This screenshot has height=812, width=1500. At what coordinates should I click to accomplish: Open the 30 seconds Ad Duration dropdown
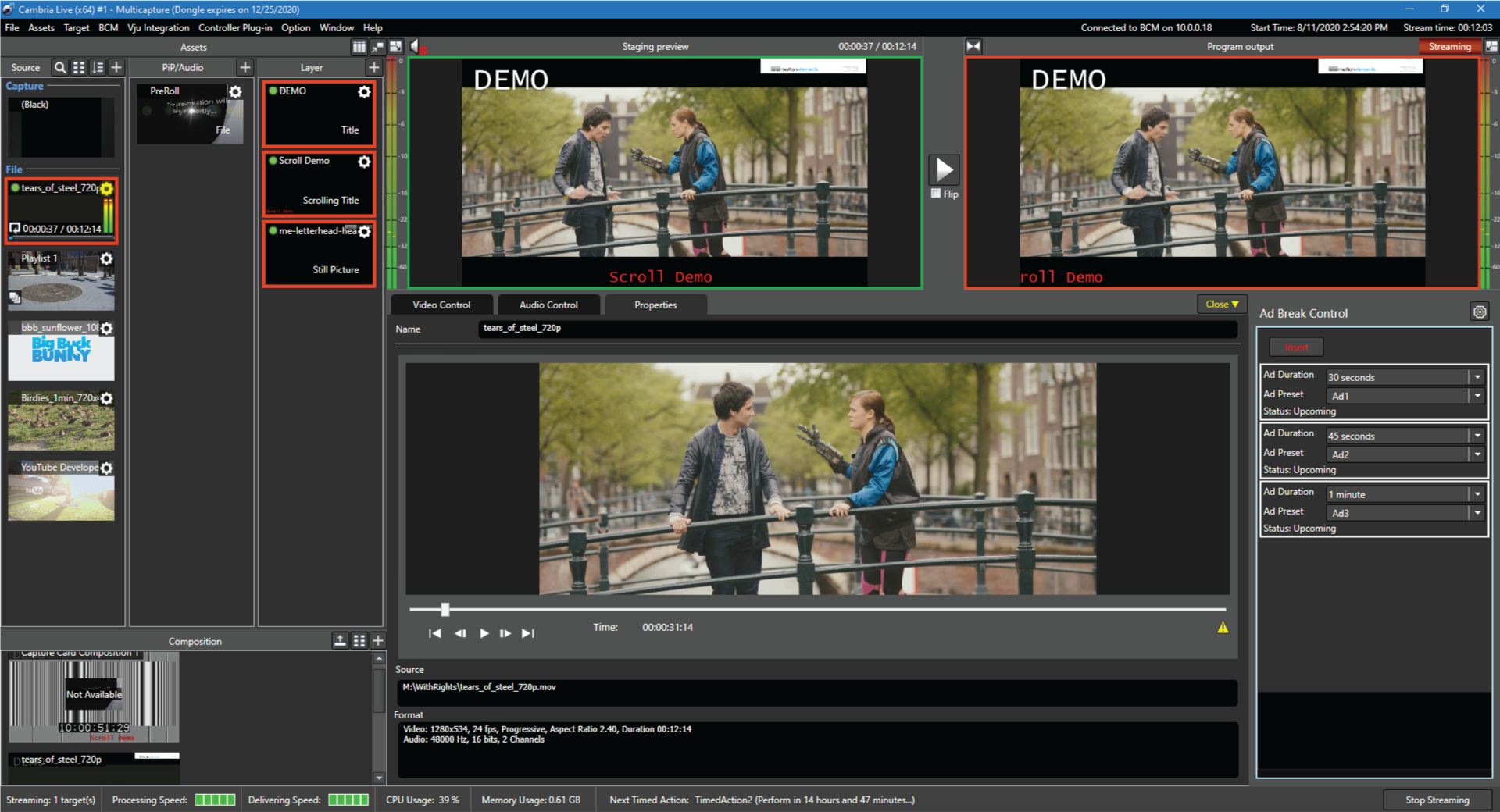1477,377
